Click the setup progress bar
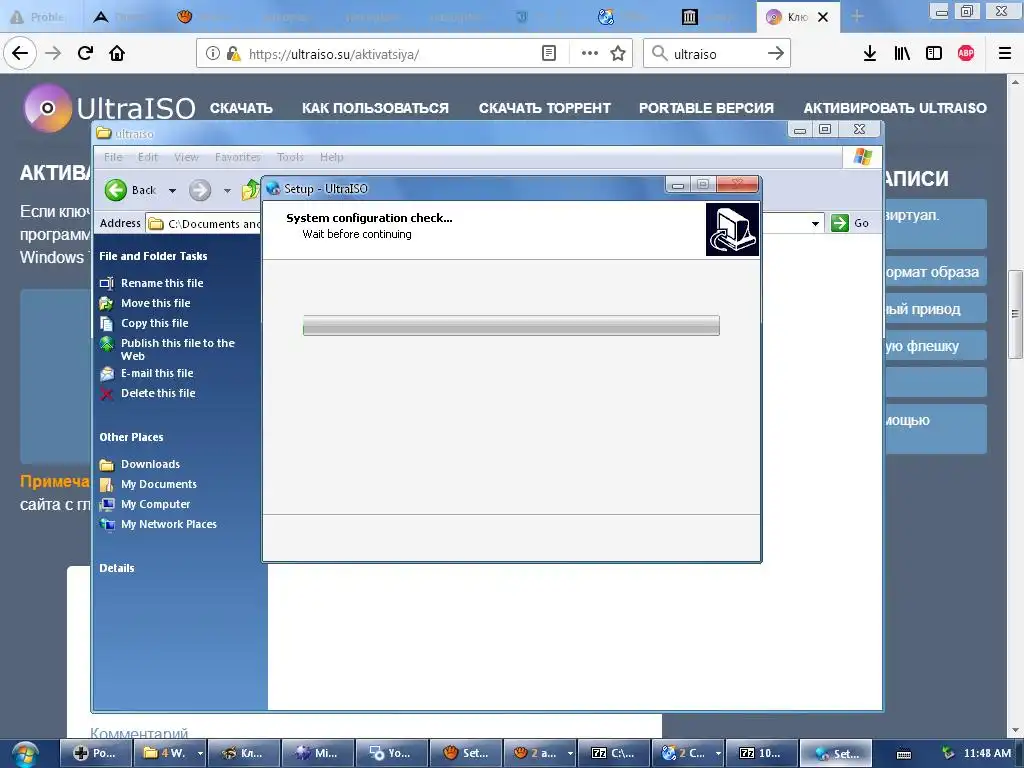The height and width of the screenshot is (768, 1024). (511, 325)
